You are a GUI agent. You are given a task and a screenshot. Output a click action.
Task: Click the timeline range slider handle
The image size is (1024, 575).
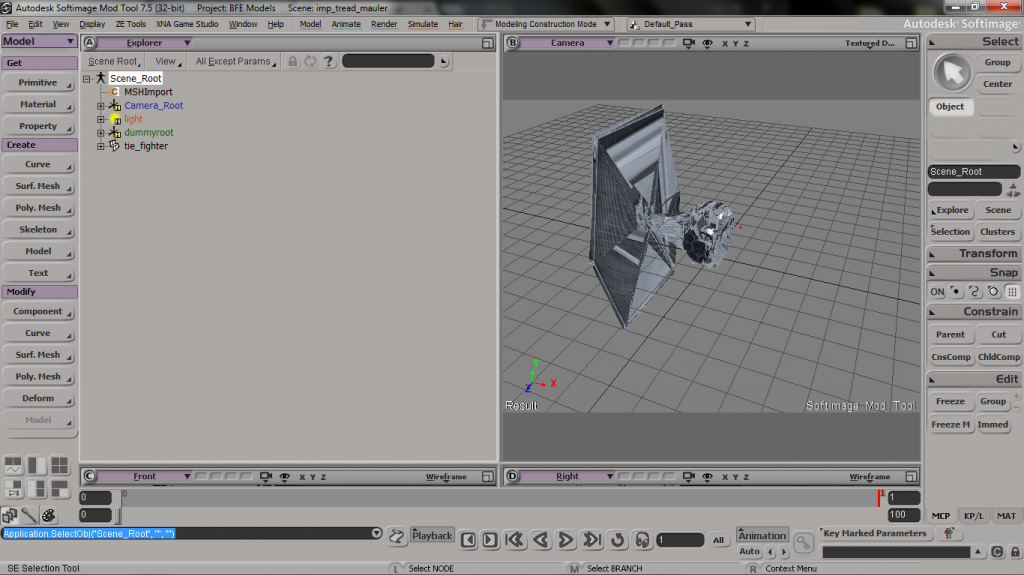tap(118, 516)
